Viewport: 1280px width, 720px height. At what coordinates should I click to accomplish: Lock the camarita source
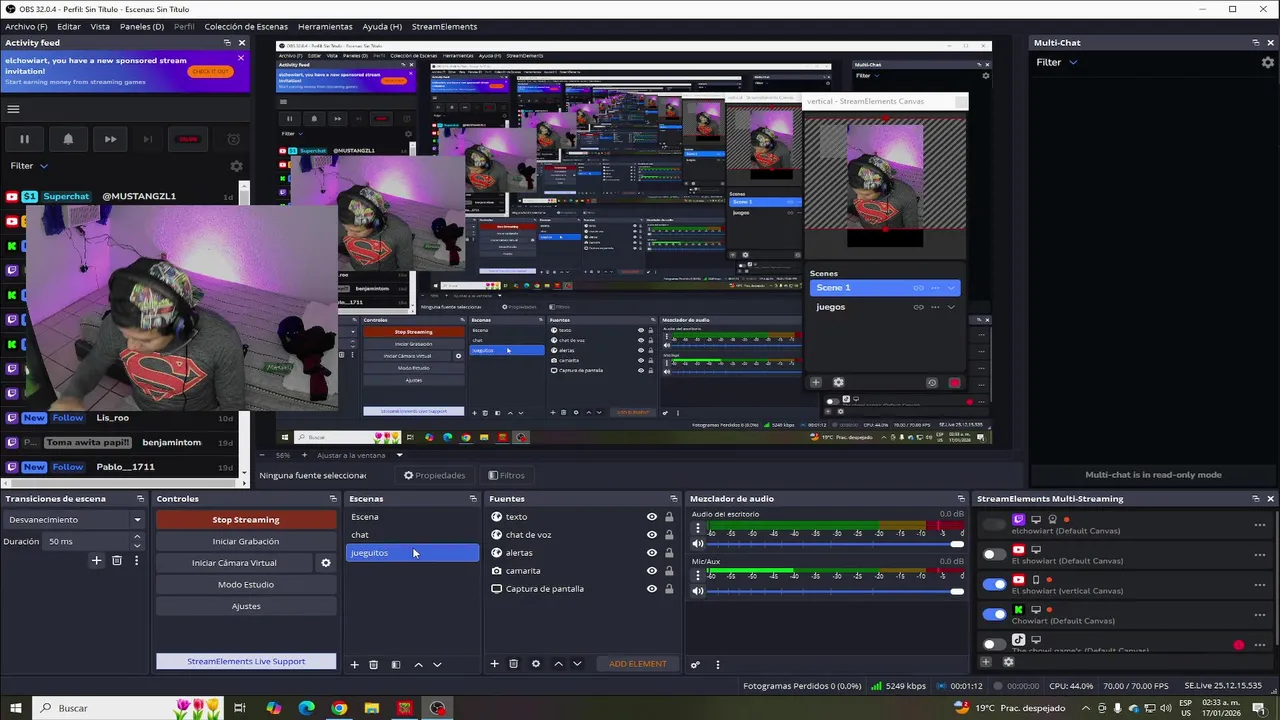[x=669, y=571]
